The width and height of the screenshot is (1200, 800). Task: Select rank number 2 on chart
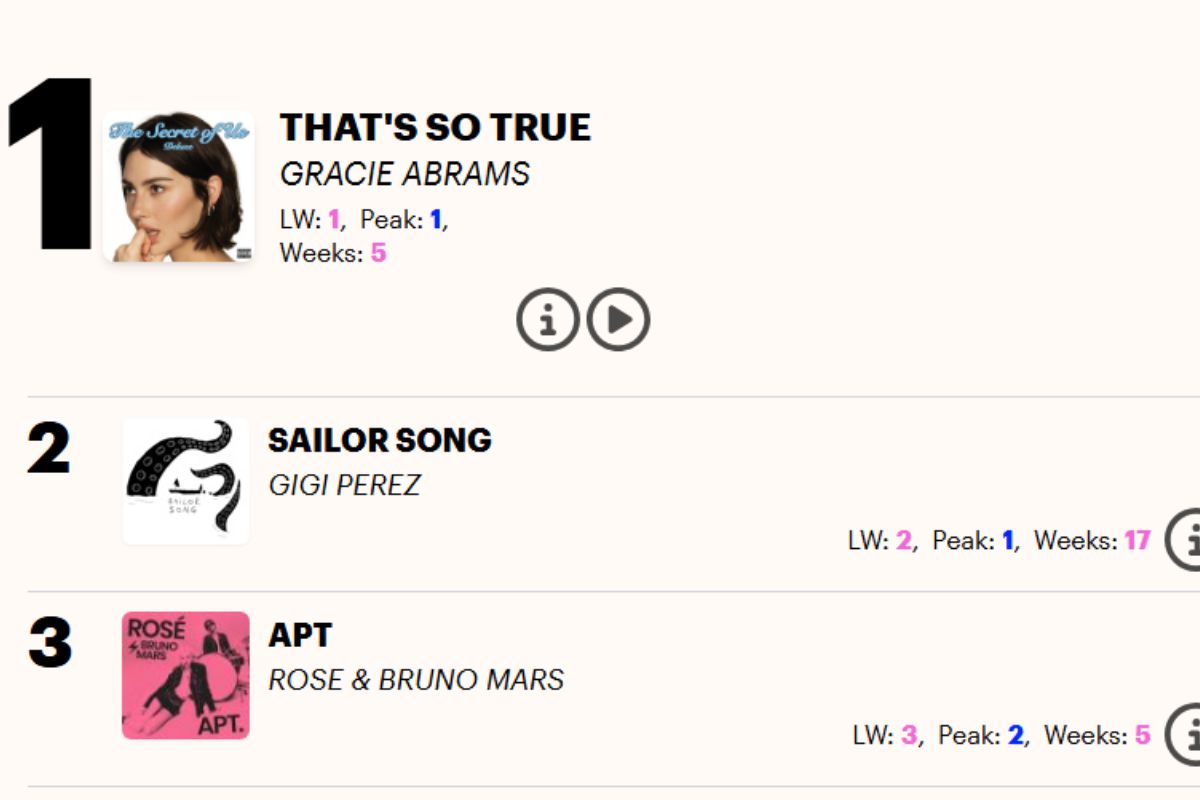coord(49,450)
